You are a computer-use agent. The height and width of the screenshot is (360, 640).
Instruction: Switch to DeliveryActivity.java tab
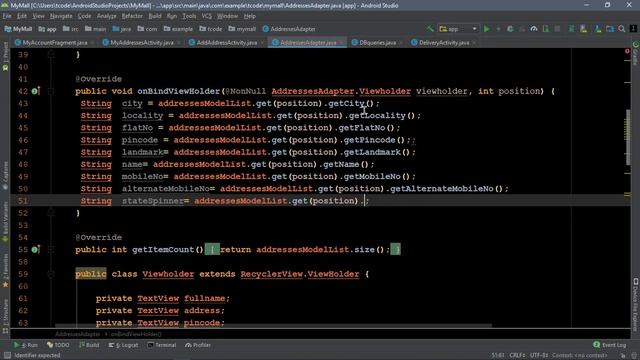click(x=444, y=42)
